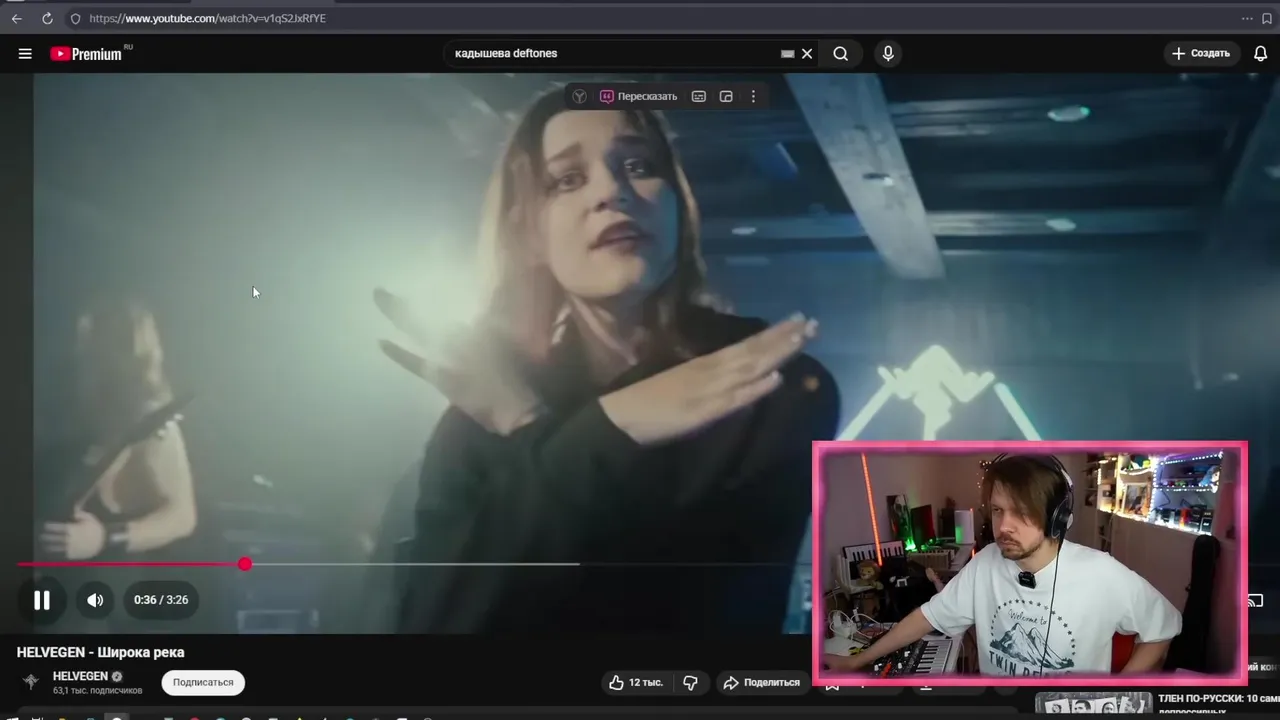Click the Yandex logo on video overlay
Viewport: 1280px width, 720px height.
click(579, 96)
